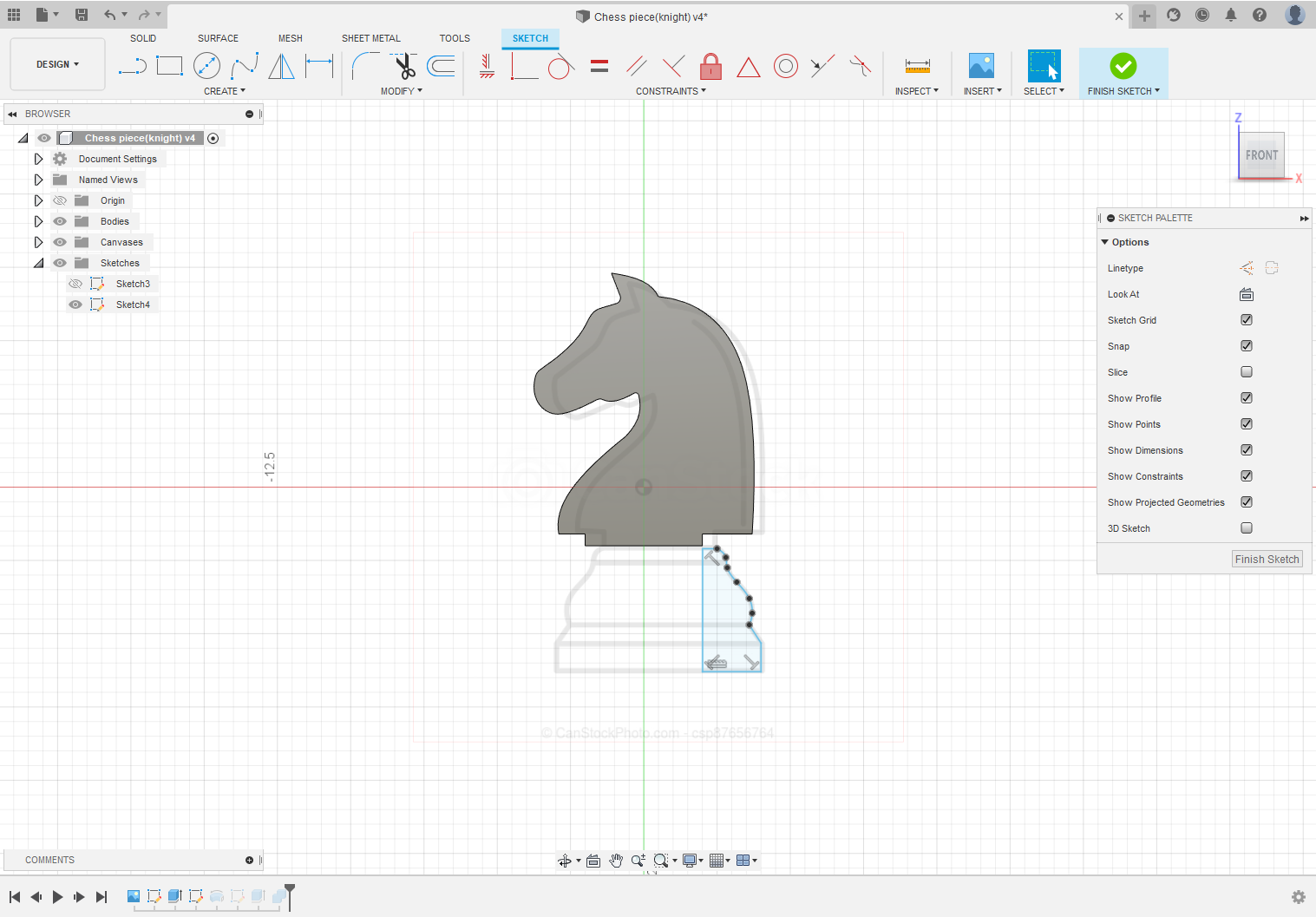Expand the Document Settings node
This screenshot has width=1316, height=917.
38,159
